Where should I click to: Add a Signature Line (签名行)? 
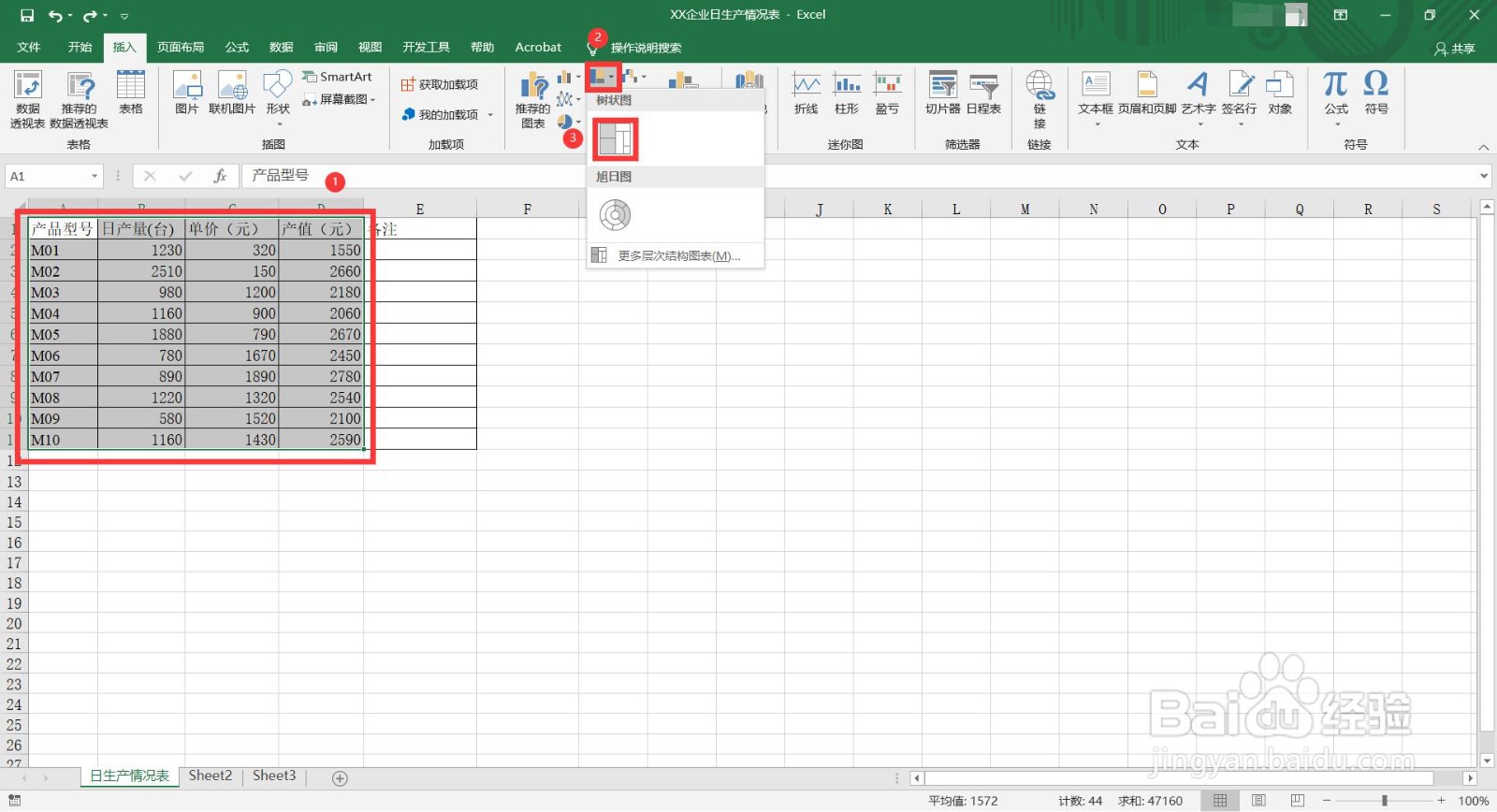click(x=1240, y=97)
